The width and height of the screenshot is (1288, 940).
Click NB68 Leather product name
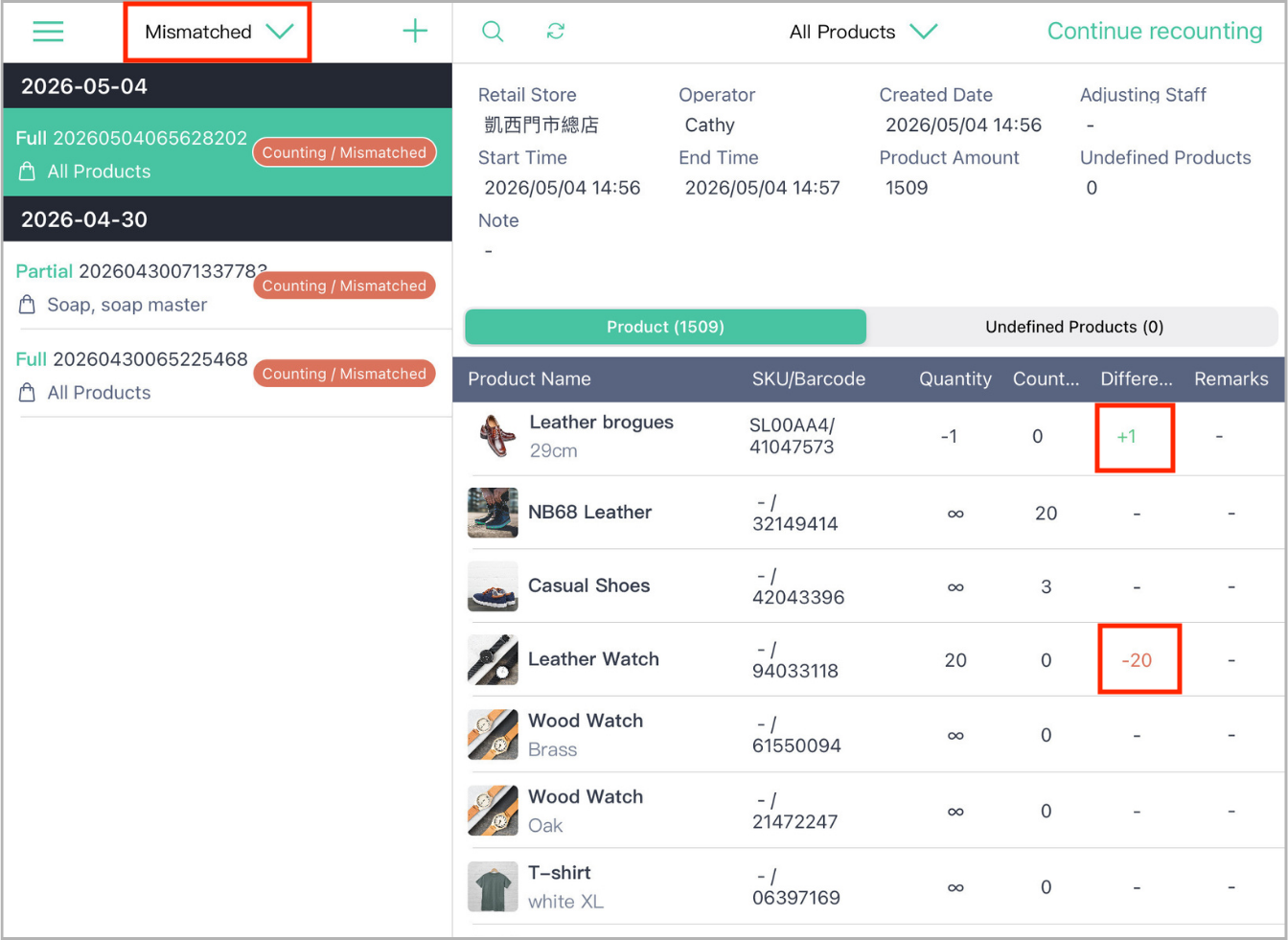(589, 513)
